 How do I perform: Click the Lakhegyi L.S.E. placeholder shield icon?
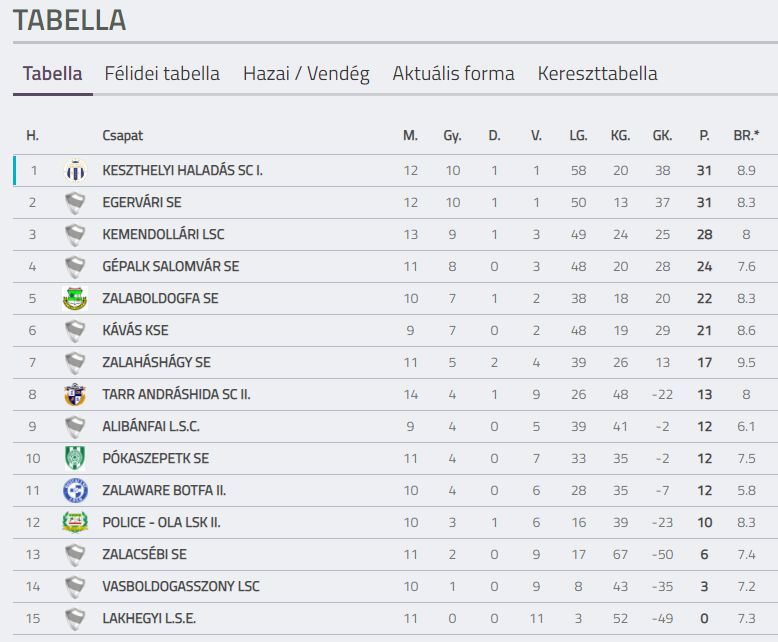tap(75, 619)
